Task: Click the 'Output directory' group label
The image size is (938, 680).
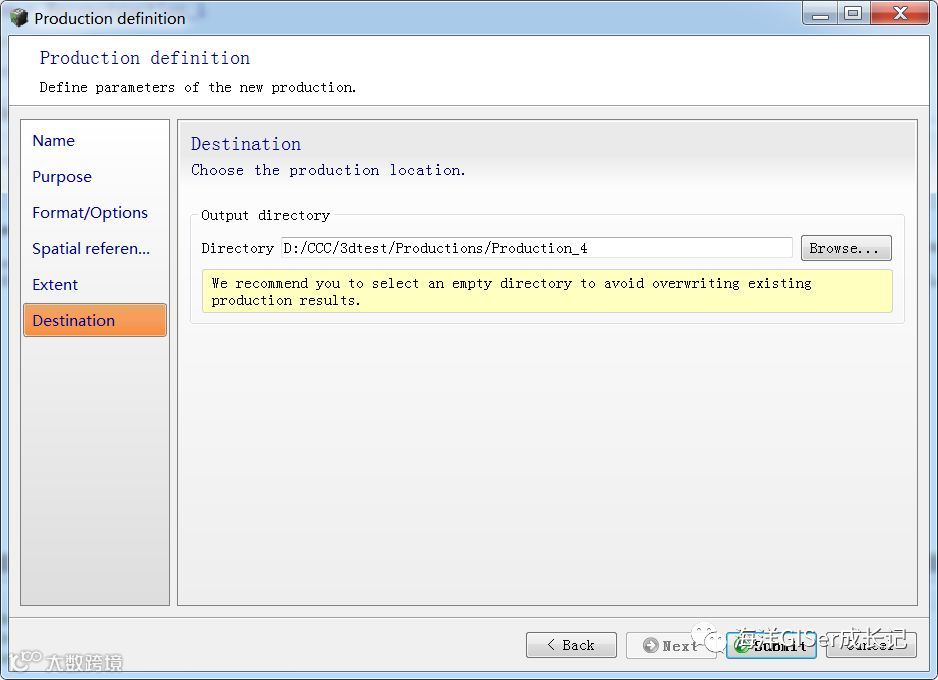Action: pos(265,215)
